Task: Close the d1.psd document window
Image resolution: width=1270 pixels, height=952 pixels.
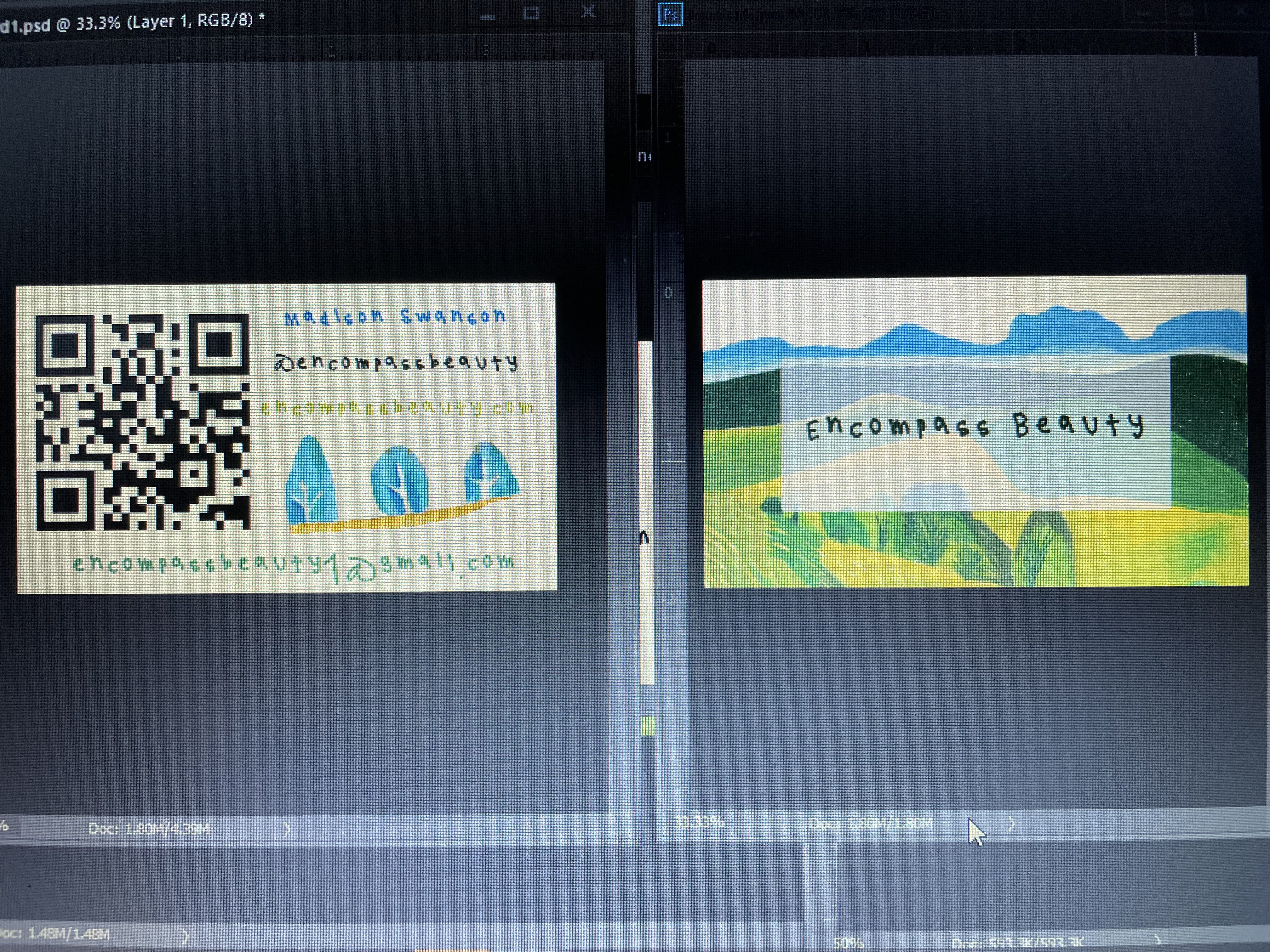Action: [x=588, y=11]
